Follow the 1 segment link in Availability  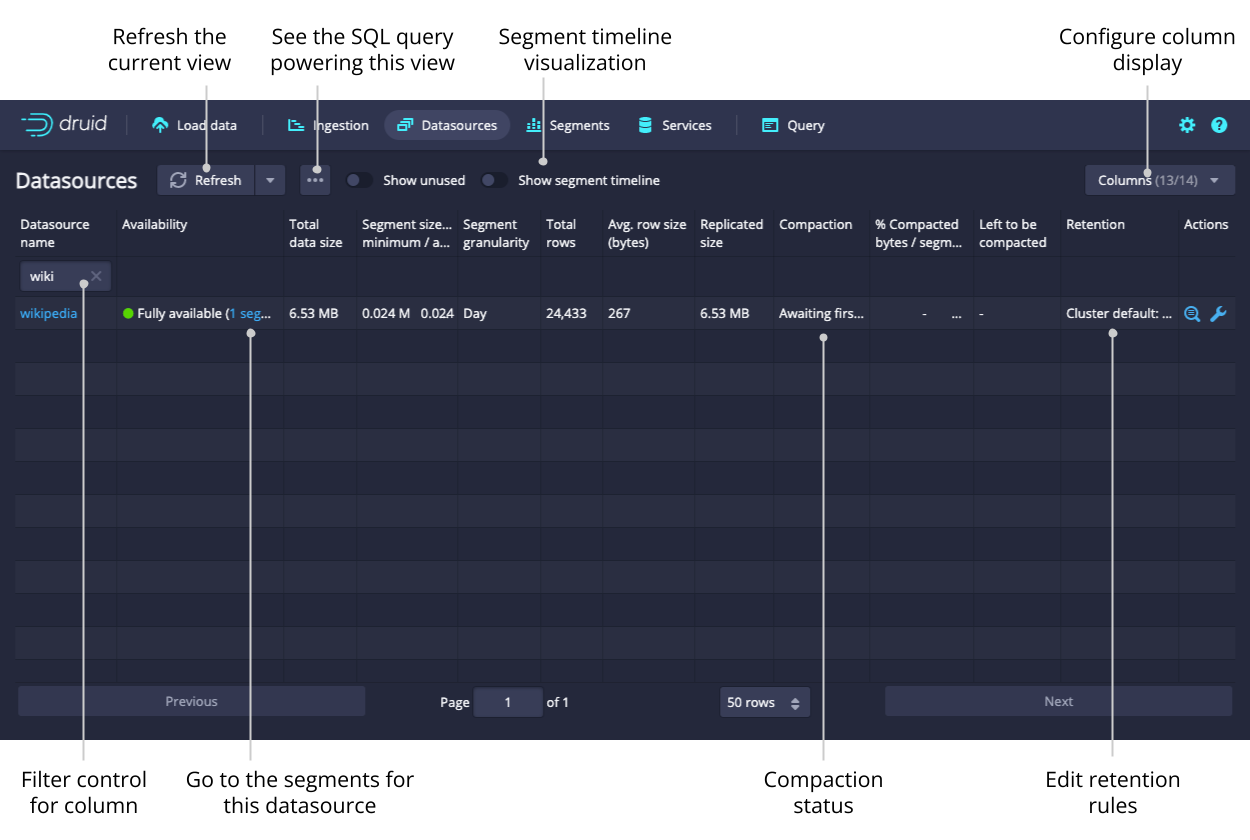tap(250, 314)
